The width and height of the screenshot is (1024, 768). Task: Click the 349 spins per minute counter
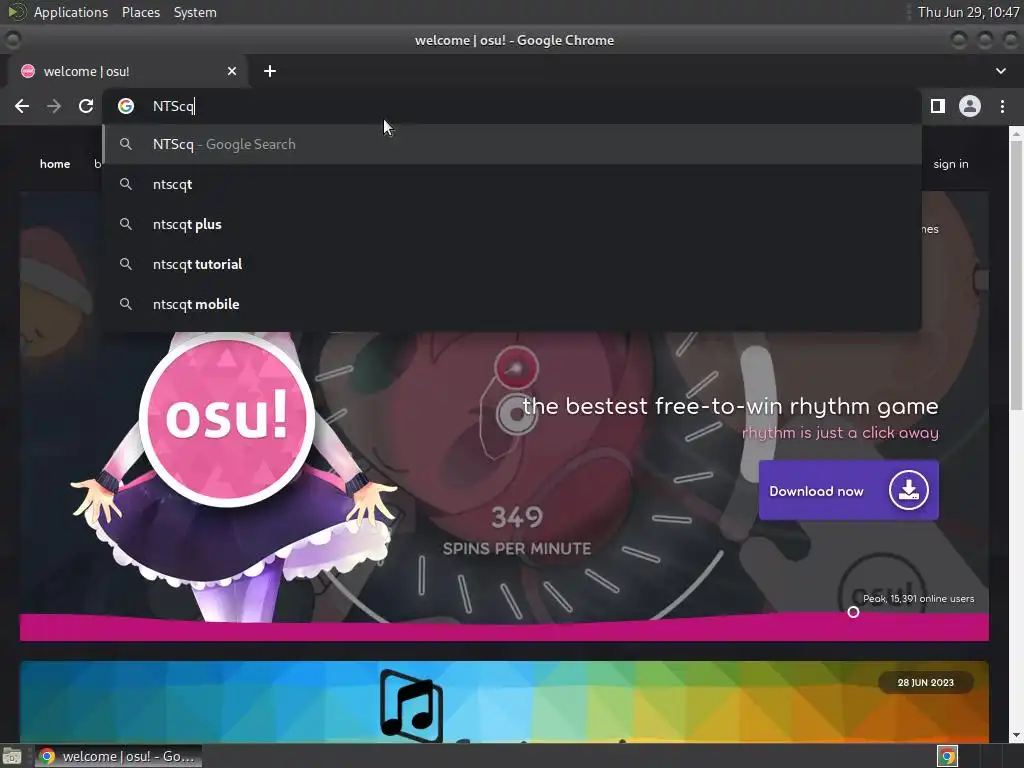pyautogui.click(x=517, y=530)
